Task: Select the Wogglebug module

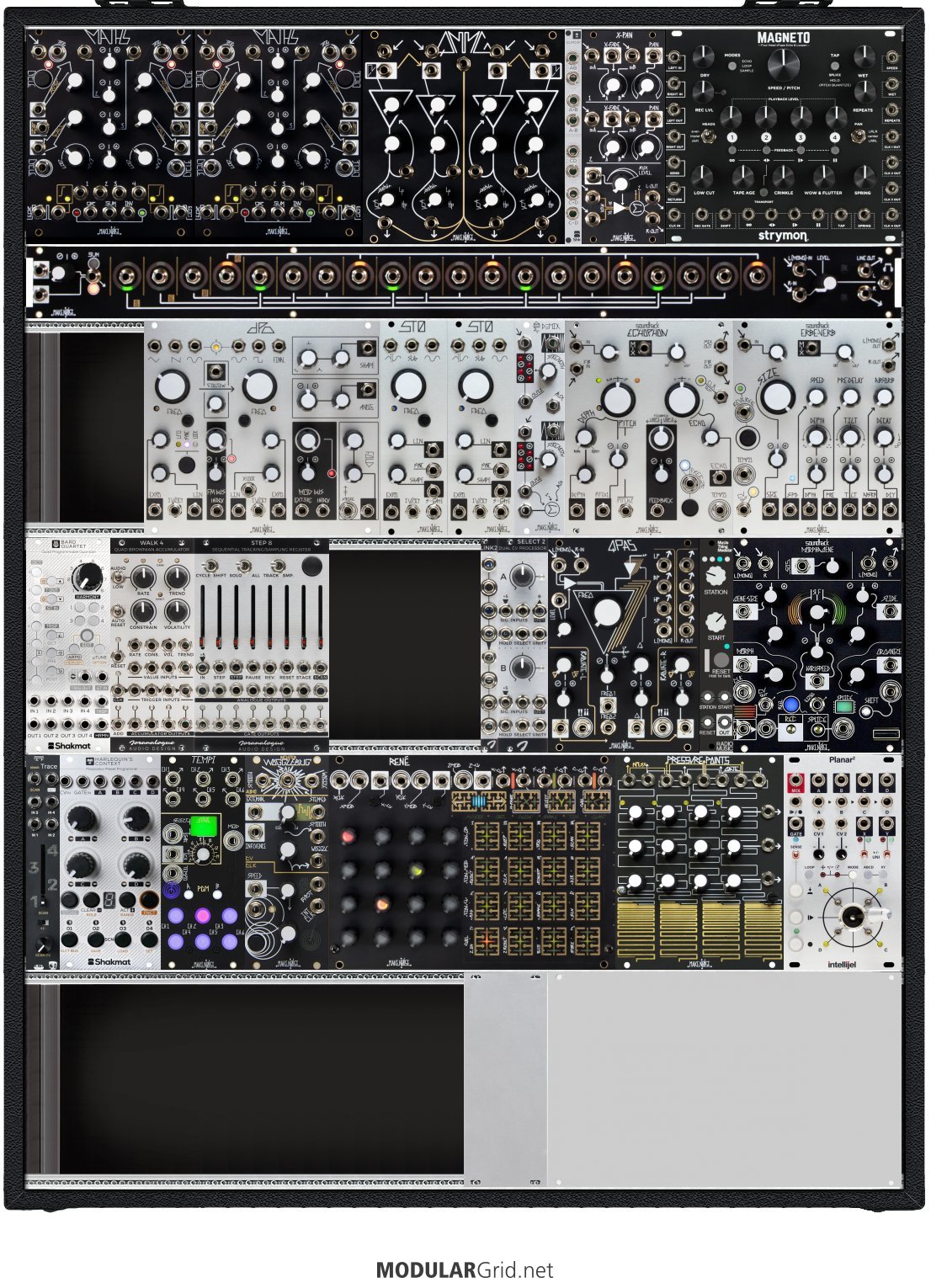Action: coord(286,861)
